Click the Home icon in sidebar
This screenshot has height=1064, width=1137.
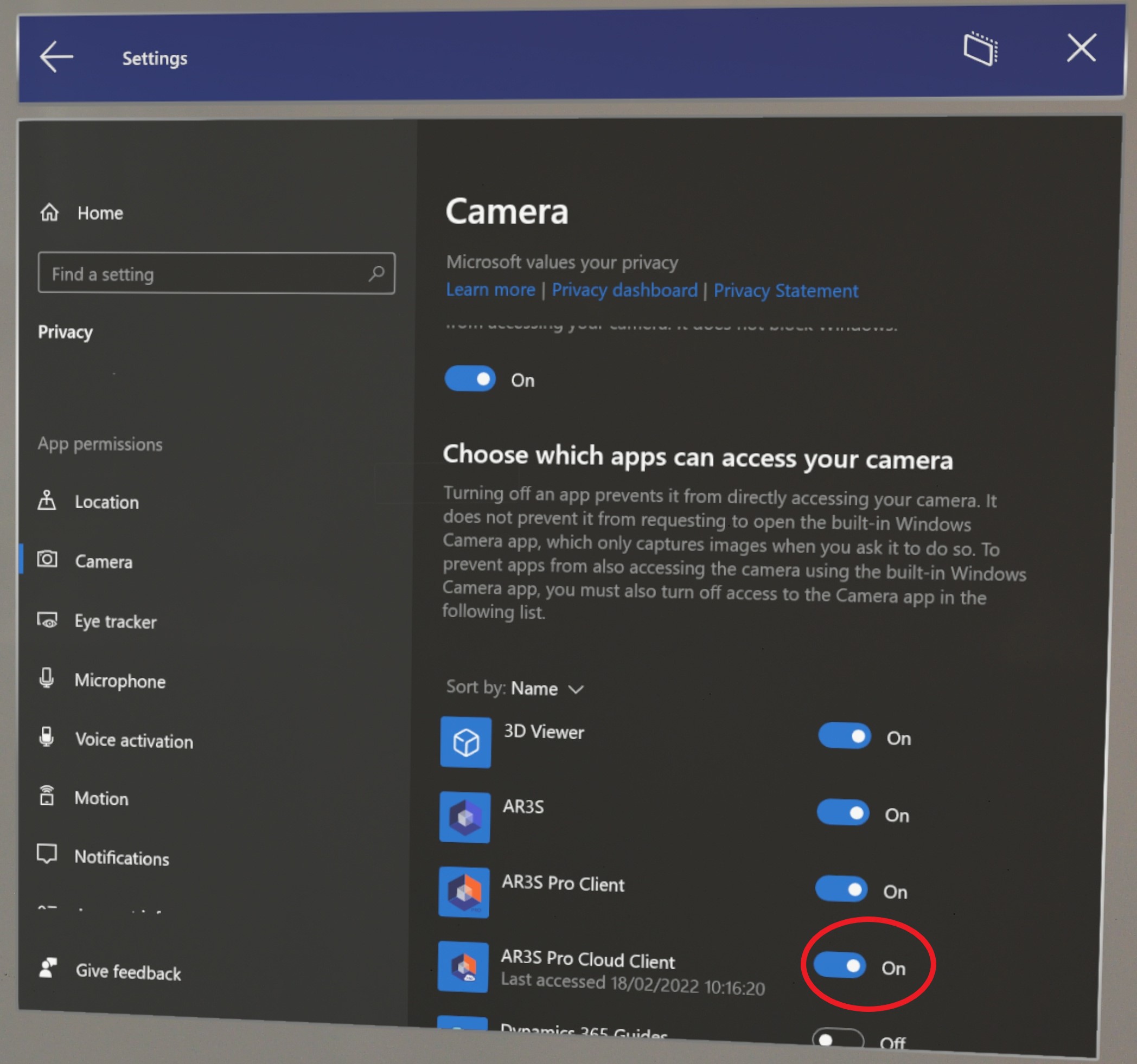[x=50, y=212]
